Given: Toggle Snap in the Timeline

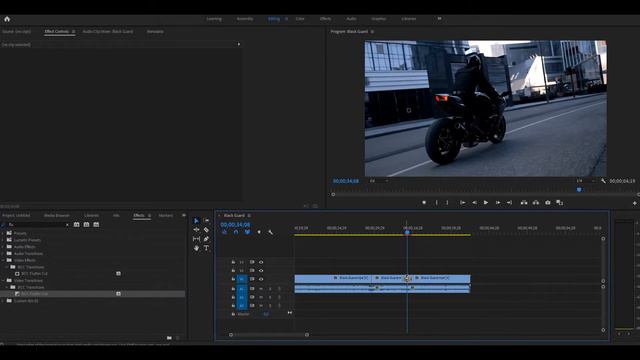Looking at the screenshot, I should point(236,232).
